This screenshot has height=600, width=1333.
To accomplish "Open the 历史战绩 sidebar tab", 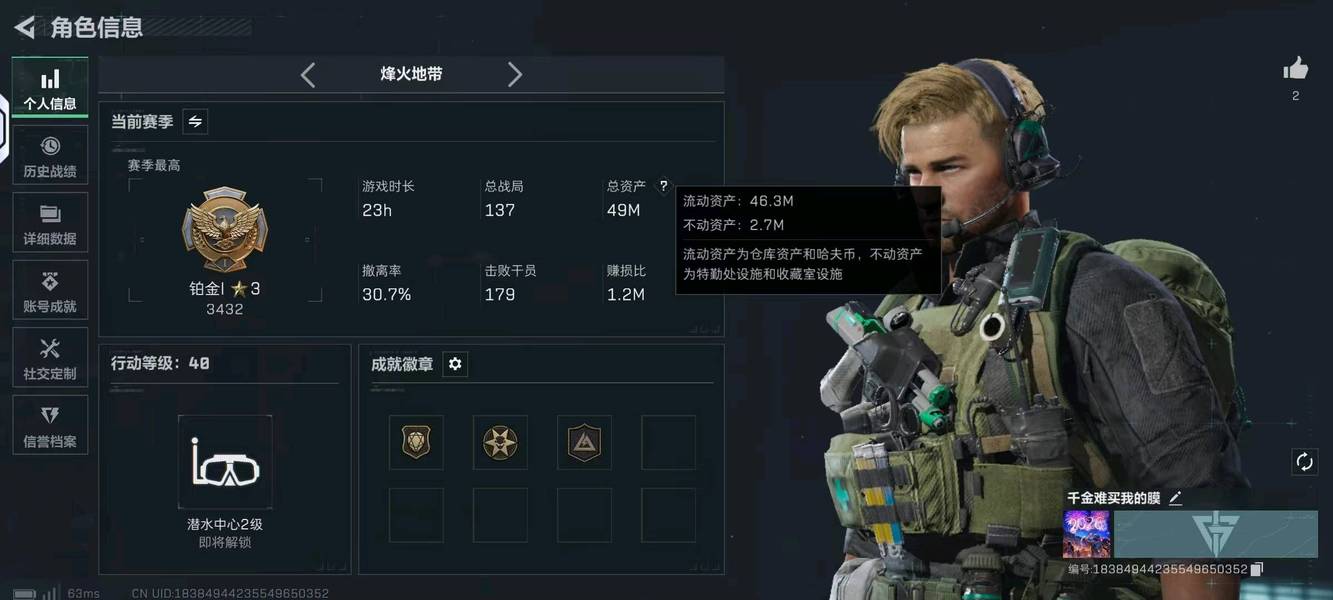I will (50, 156).
